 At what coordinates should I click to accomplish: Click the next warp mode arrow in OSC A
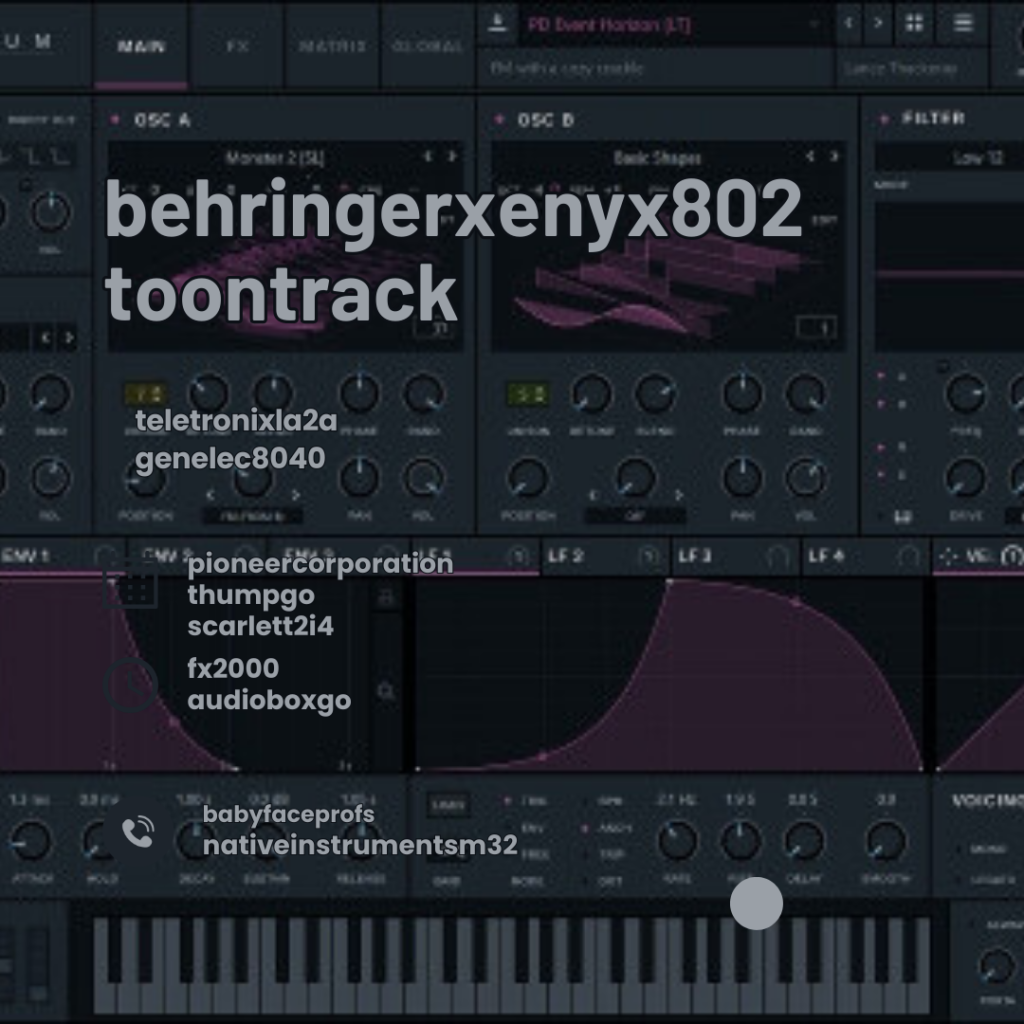(x=296, y=496)
